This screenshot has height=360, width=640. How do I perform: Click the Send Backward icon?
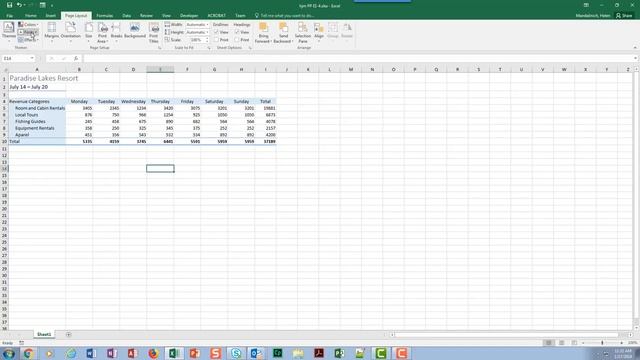[x=283, y=28]
